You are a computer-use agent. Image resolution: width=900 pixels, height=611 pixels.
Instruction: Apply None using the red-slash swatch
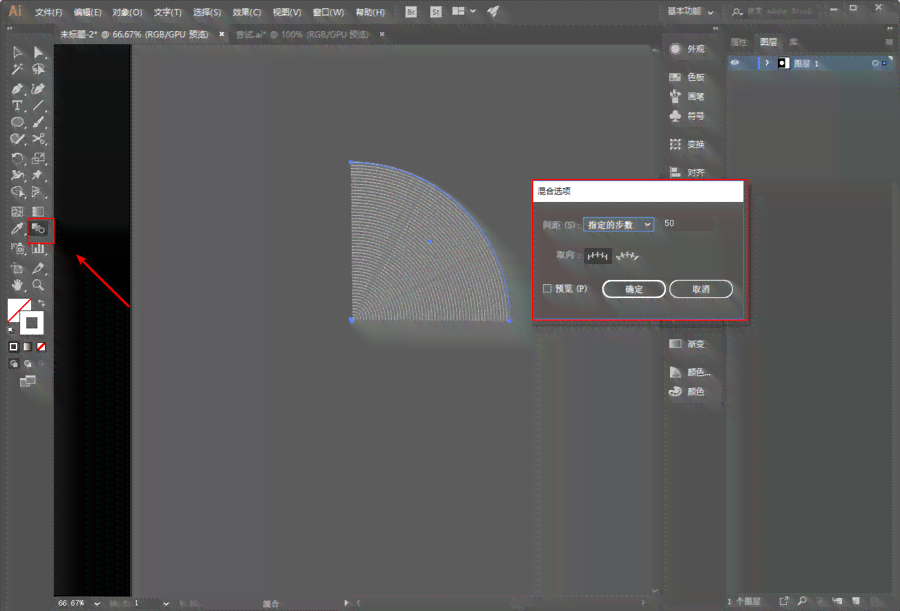tap(41, 347)
